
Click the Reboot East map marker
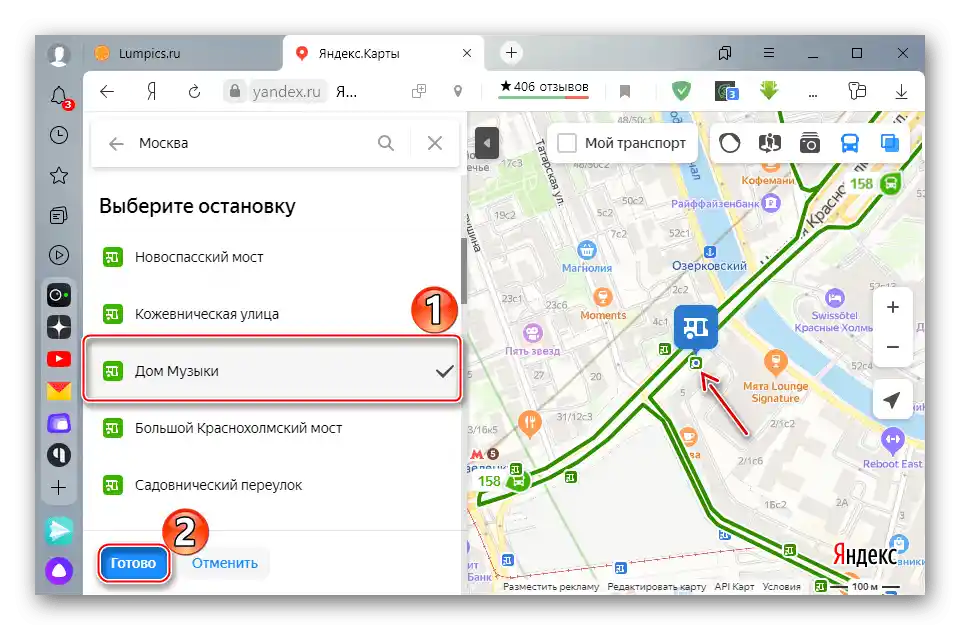coord(893,440)
